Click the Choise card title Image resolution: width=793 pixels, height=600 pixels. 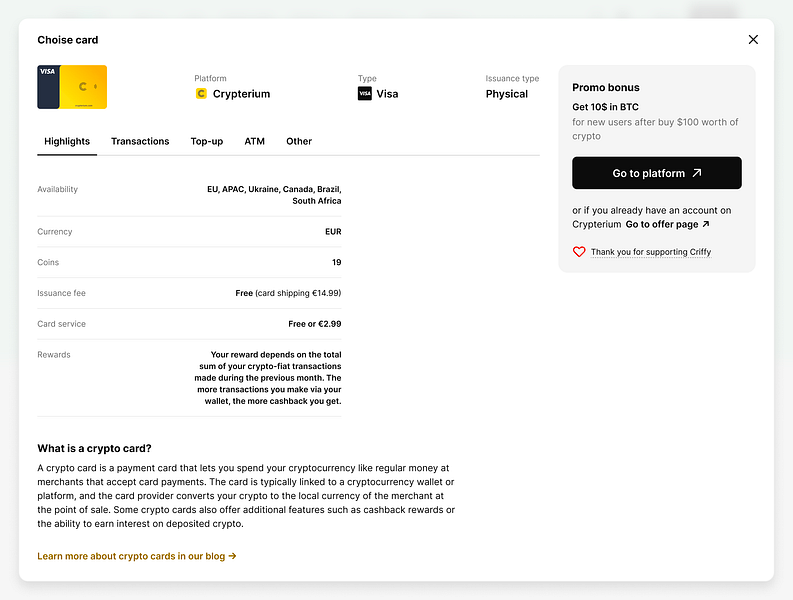pyautogui.click(x=68, y=40)
